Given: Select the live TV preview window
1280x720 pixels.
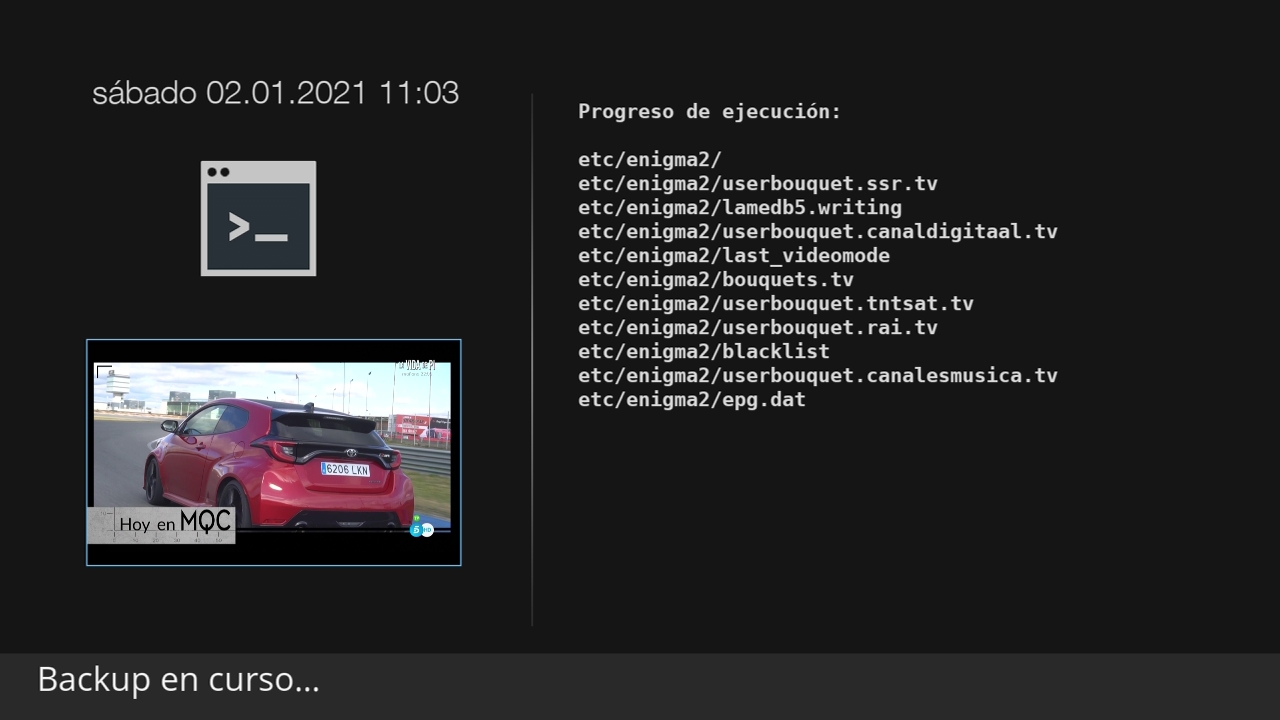Looking at the screenshot, I should coord(273,452).
